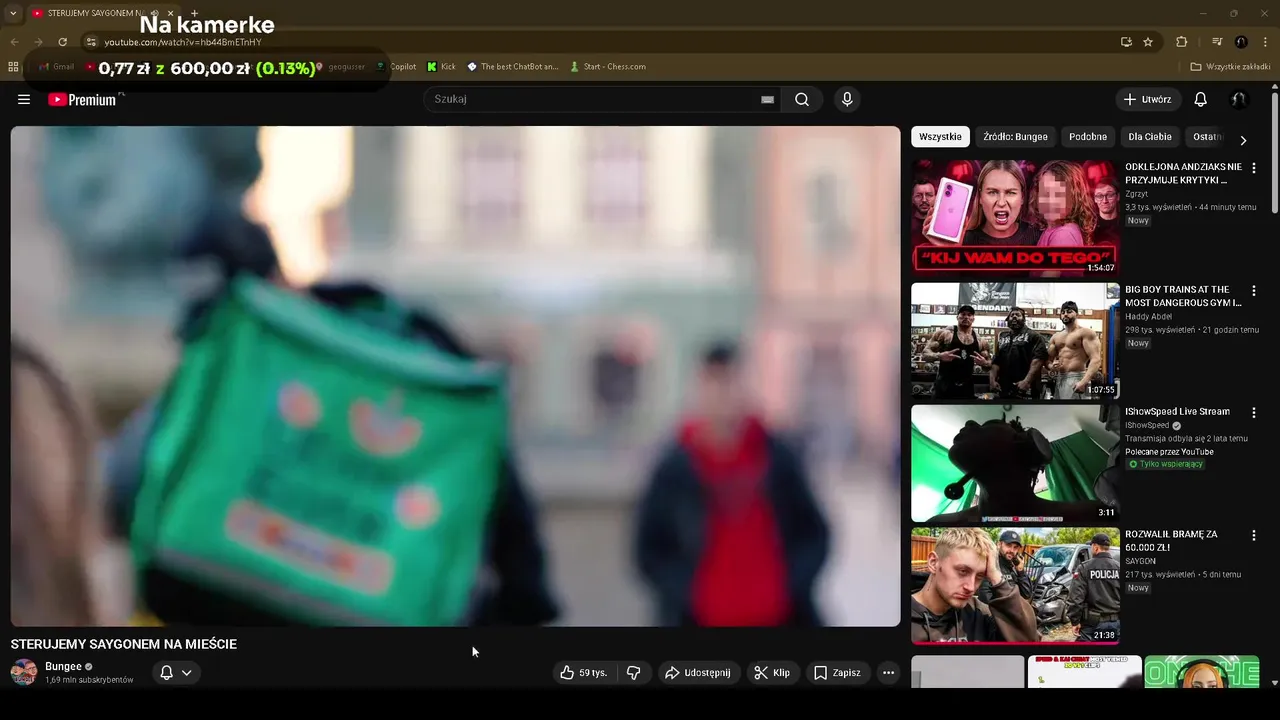Open the Chrome apps grid icon
The image size is (1280, 720).
pos(13,67)
